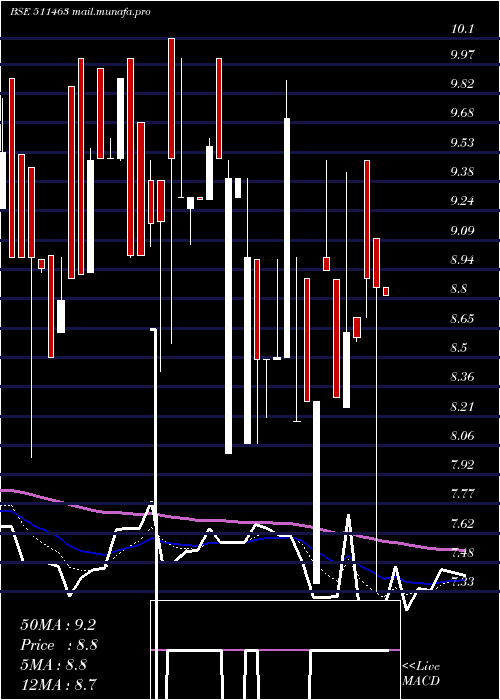The width and height of the screenshot is (500, 700).
Task: Select the 10.1 price axis label
Action: [462, 29]
